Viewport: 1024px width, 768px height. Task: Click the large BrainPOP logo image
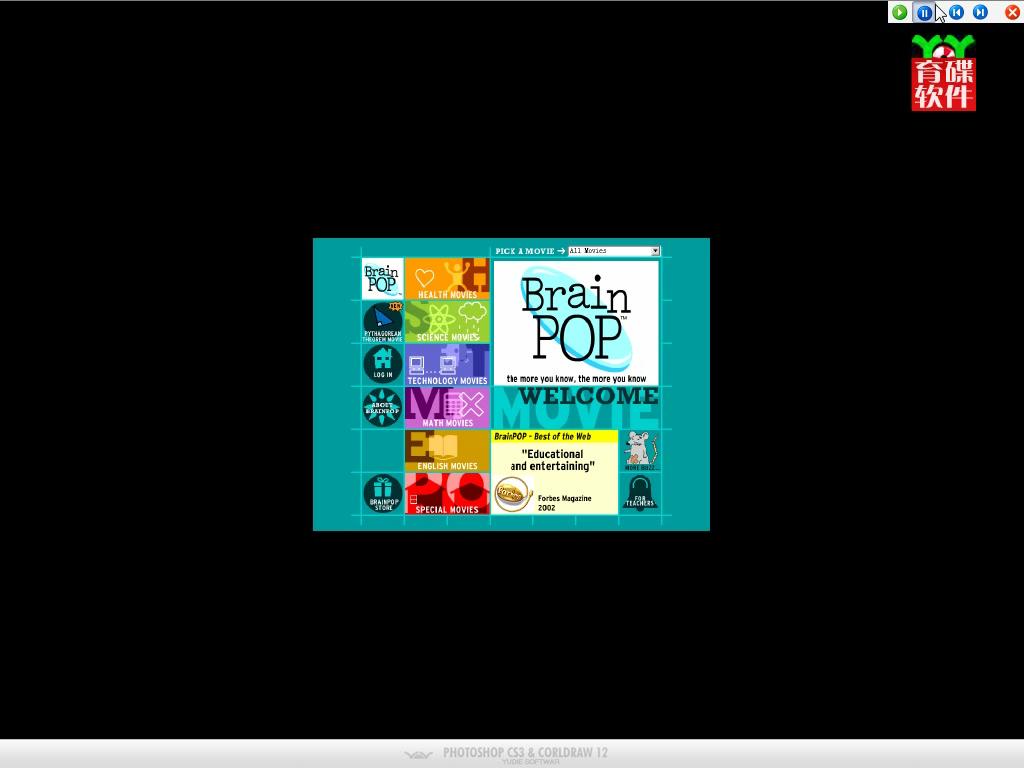pyautogui.click(x=576, y=317)
